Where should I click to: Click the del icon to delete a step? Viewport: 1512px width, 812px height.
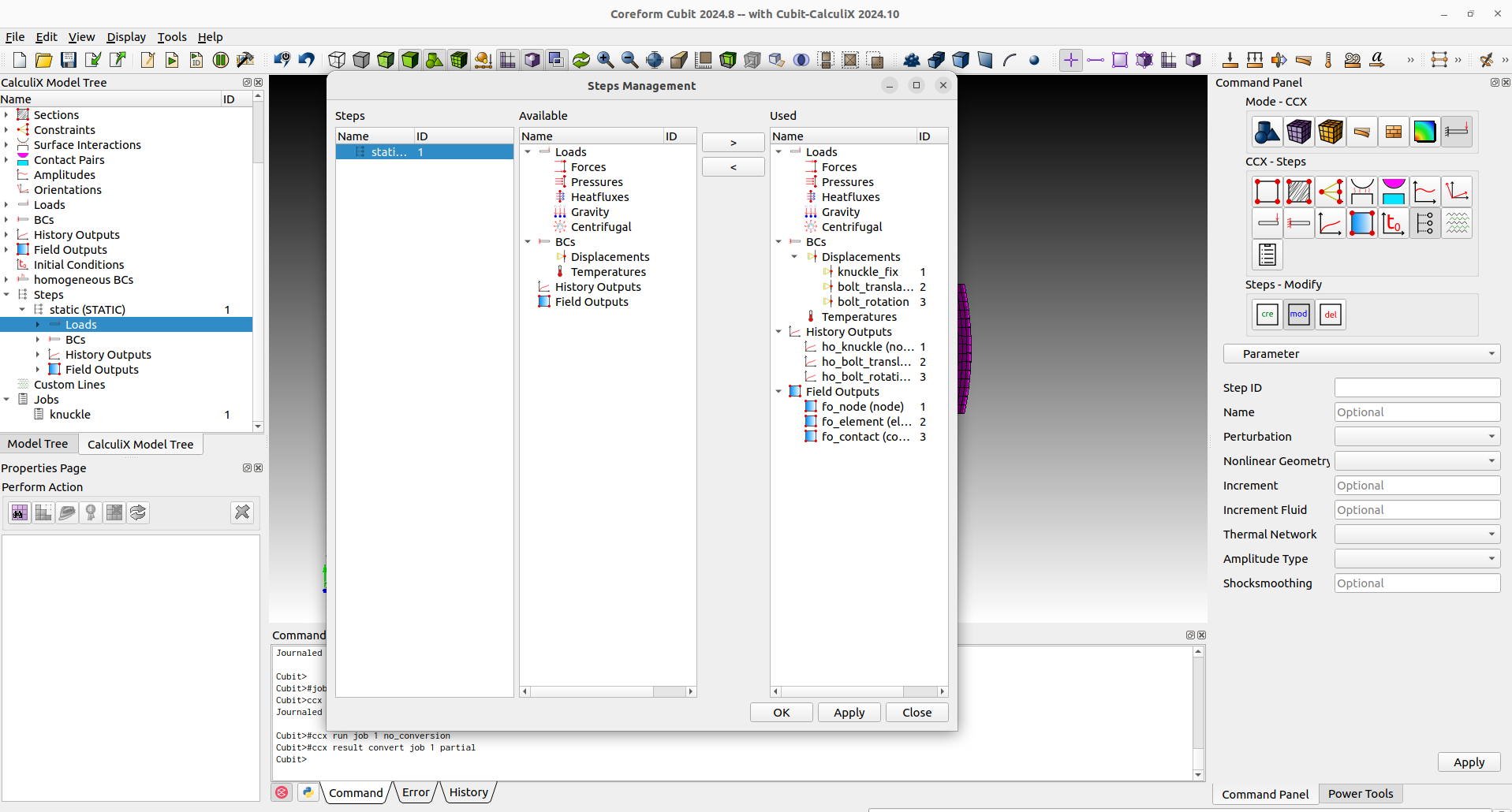tap(1330, 314)
